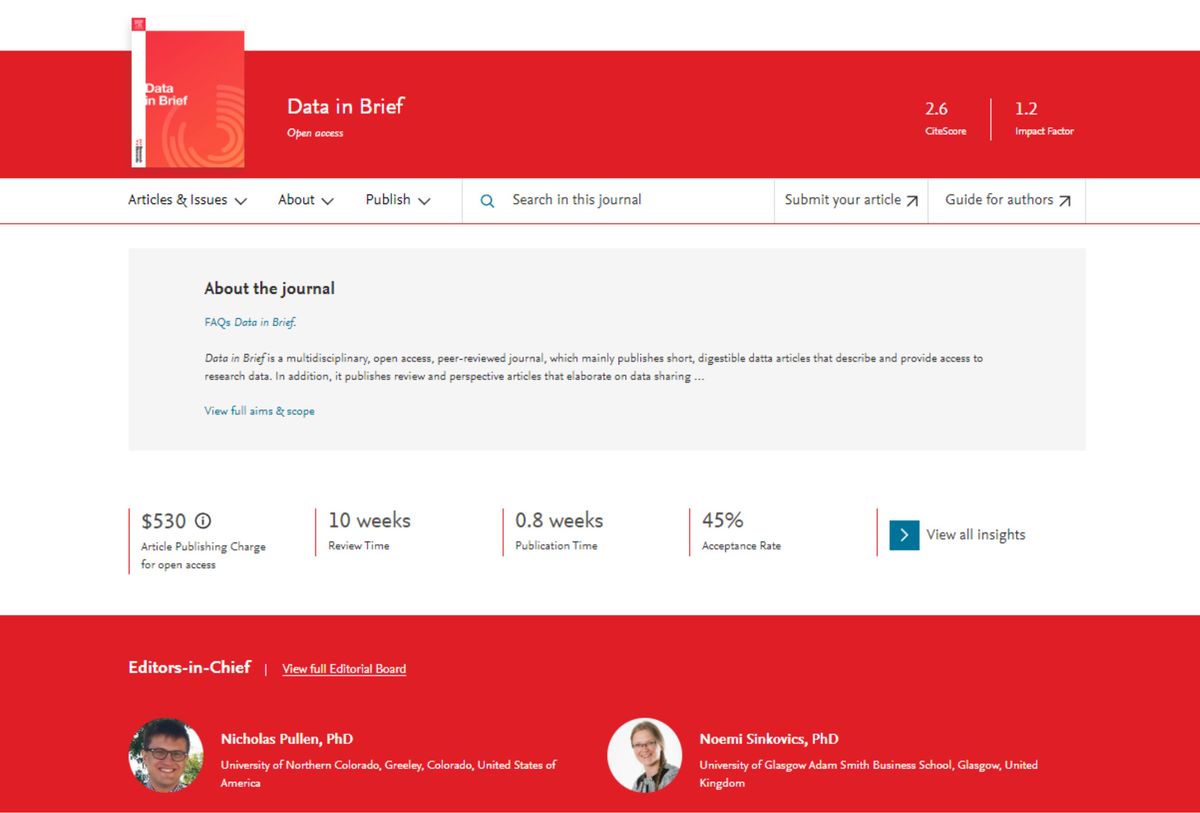The height and width of the screenshot is (813, 1200).
Task: Click the Data in Brief journal title
Action: [345, 107]
